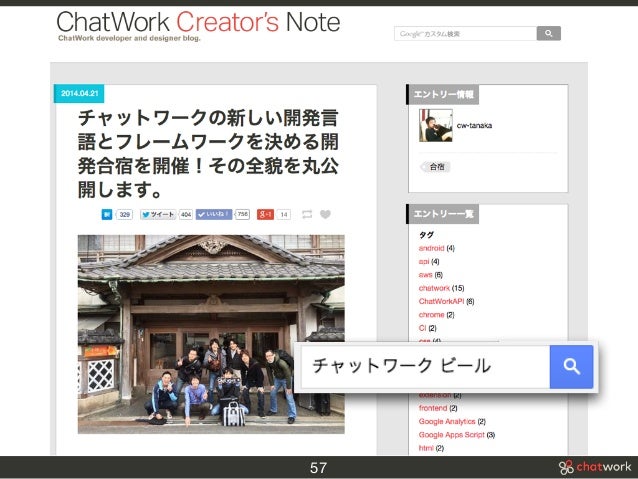
Task: Click the Facebook いいね! button
Action: click(x=214, y=214)
